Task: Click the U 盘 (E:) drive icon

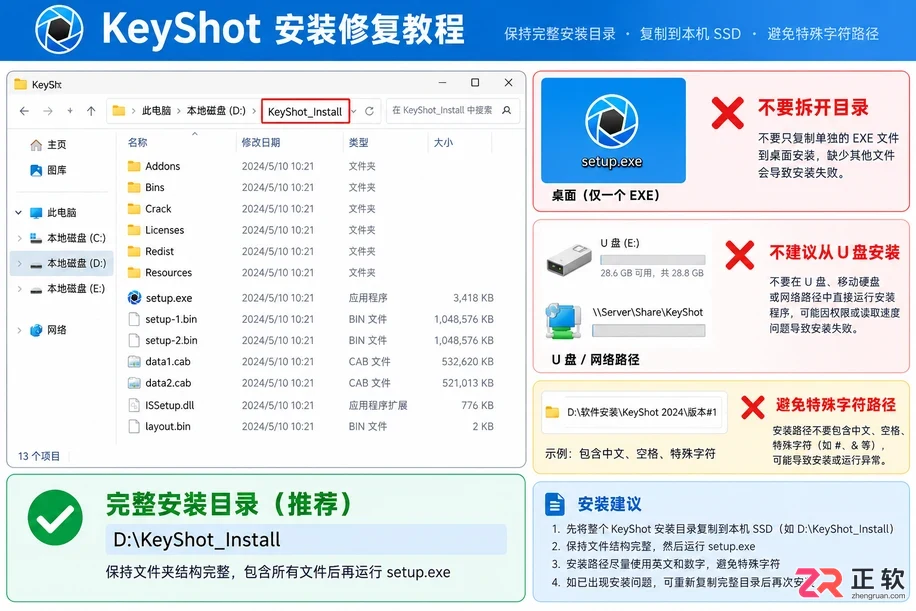Action: click(569, 261)
